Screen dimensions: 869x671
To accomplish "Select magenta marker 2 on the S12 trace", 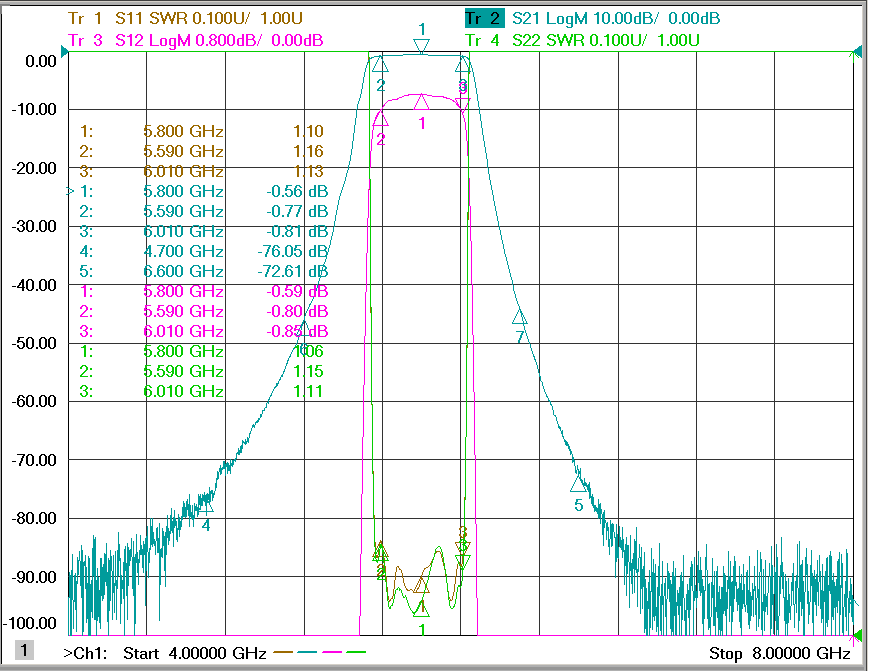I will click(x=380, y=118).
